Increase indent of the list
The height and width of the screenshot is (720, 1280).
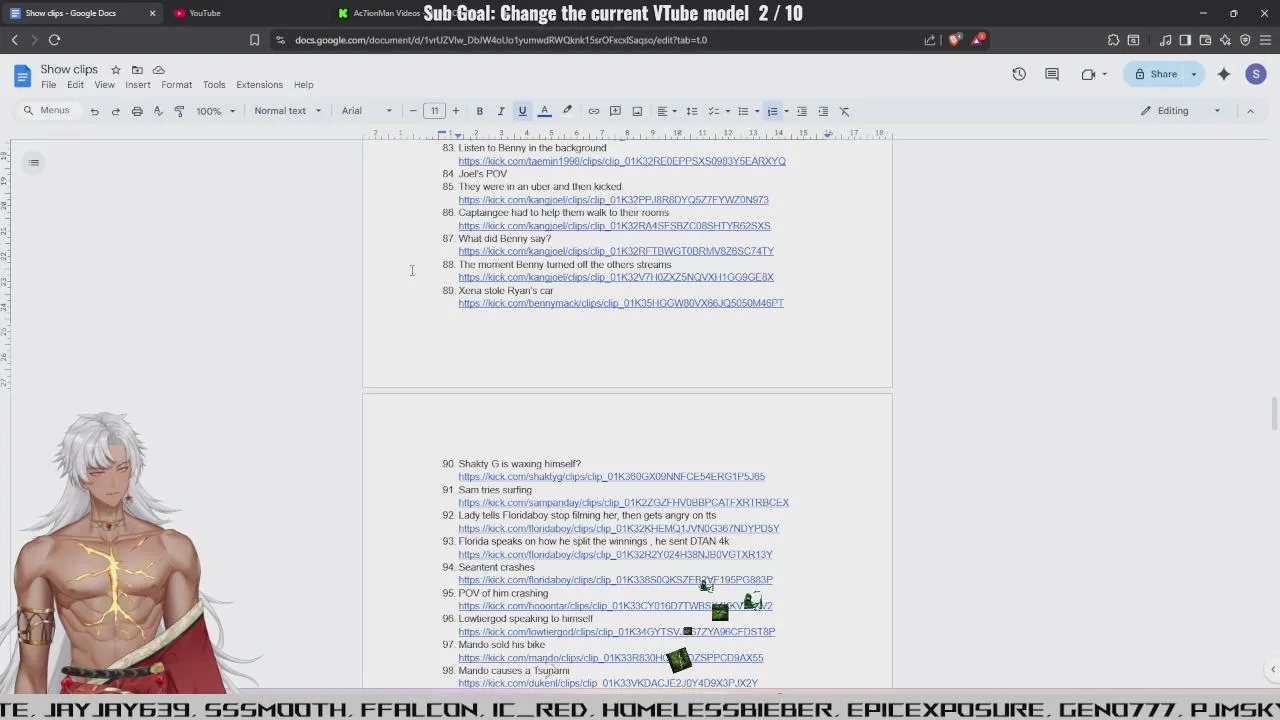[x=823, y=111]
